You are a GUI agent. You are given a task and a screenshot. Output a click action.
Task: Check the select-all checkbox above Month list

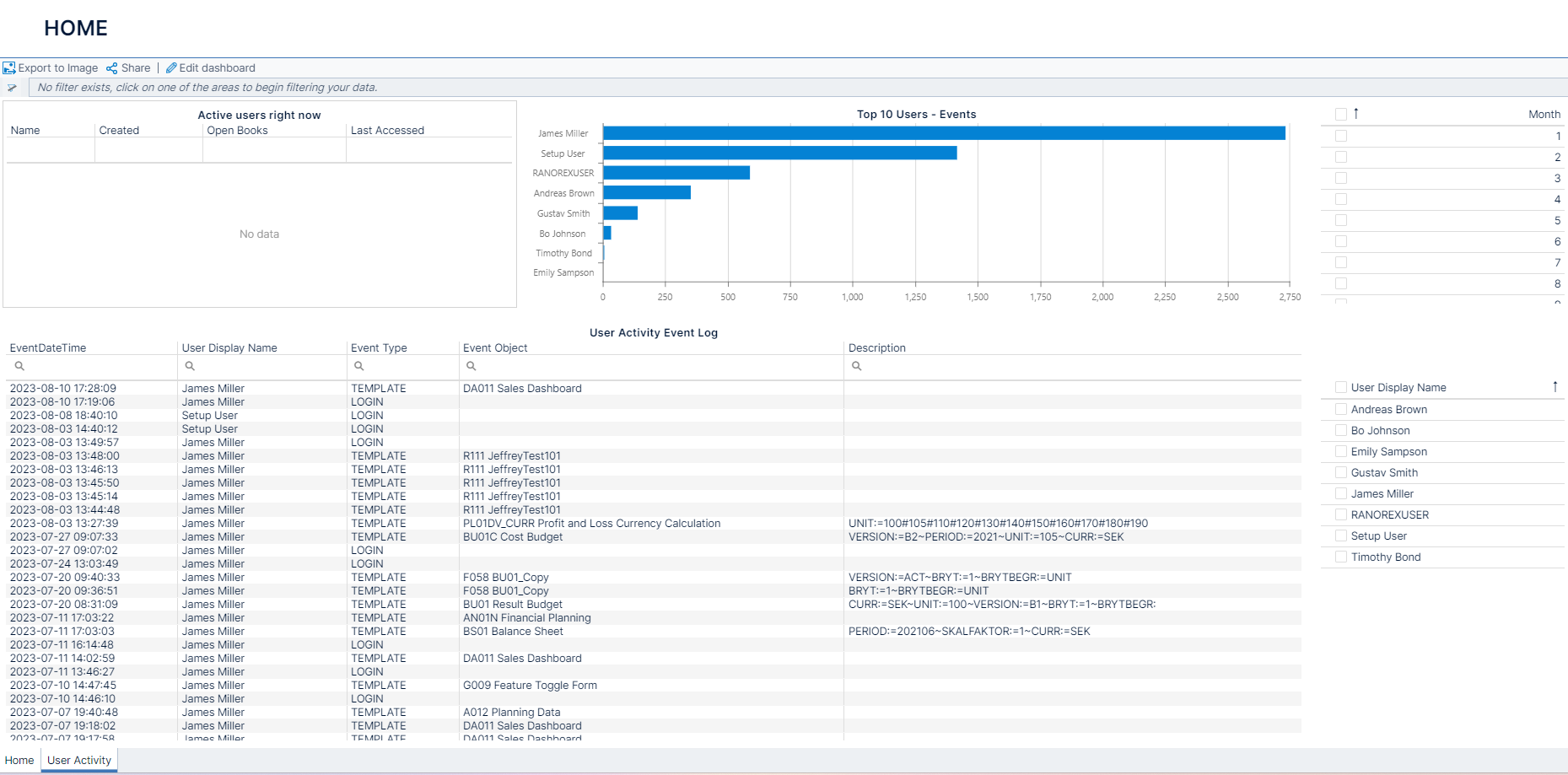(1341, 113)
